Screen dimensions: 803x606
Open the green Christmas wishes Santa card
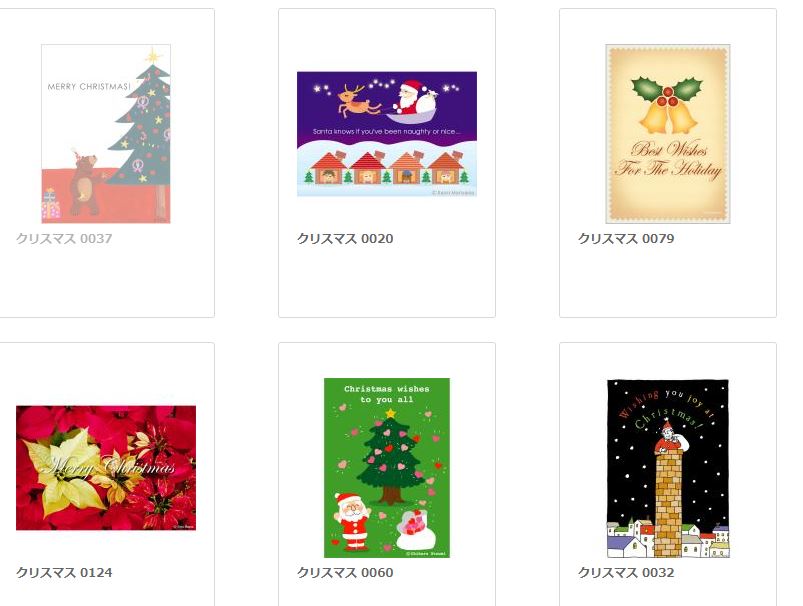(387, 468)
